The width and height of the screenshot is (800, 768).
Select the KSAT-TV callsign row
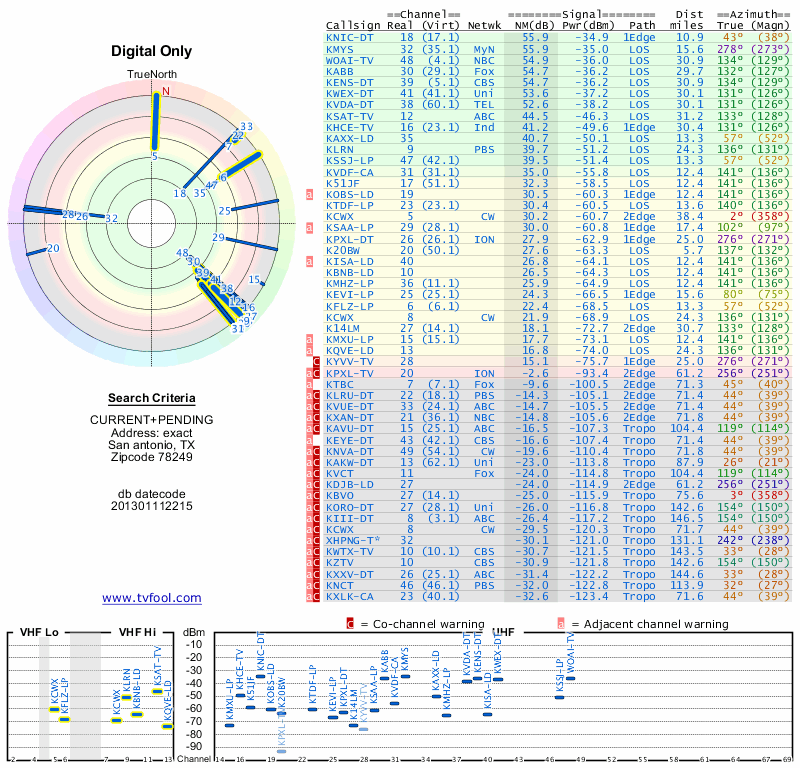558,116
